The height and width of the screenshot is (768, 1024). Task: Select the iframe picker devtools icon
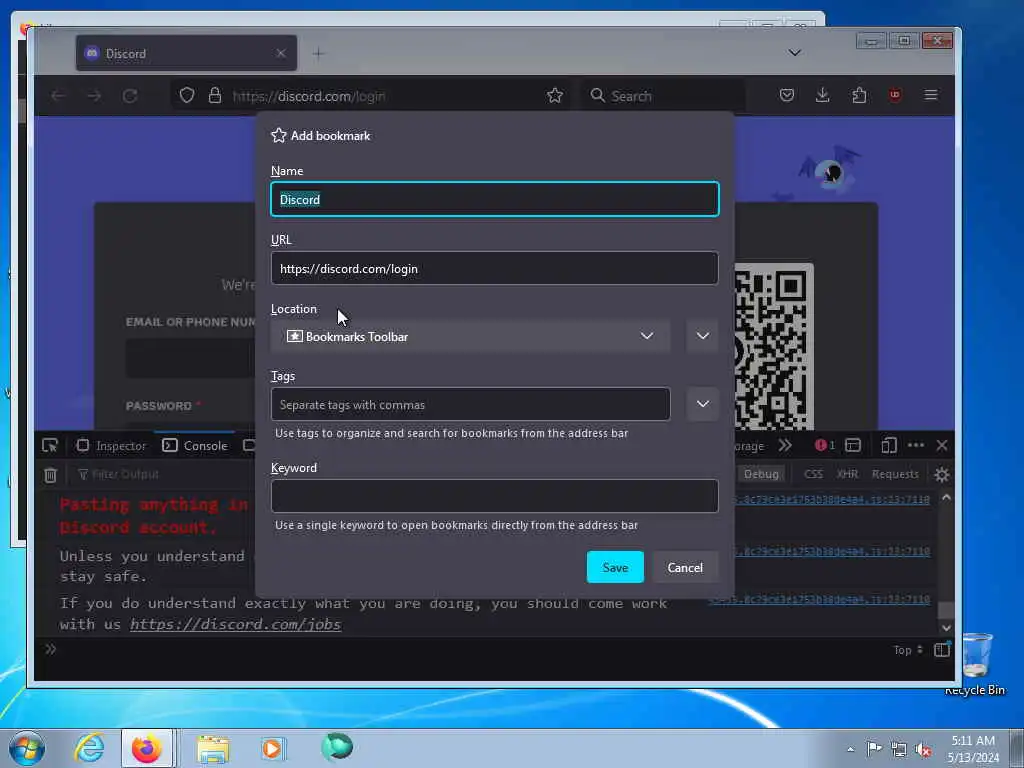click(x=853, y=445)
